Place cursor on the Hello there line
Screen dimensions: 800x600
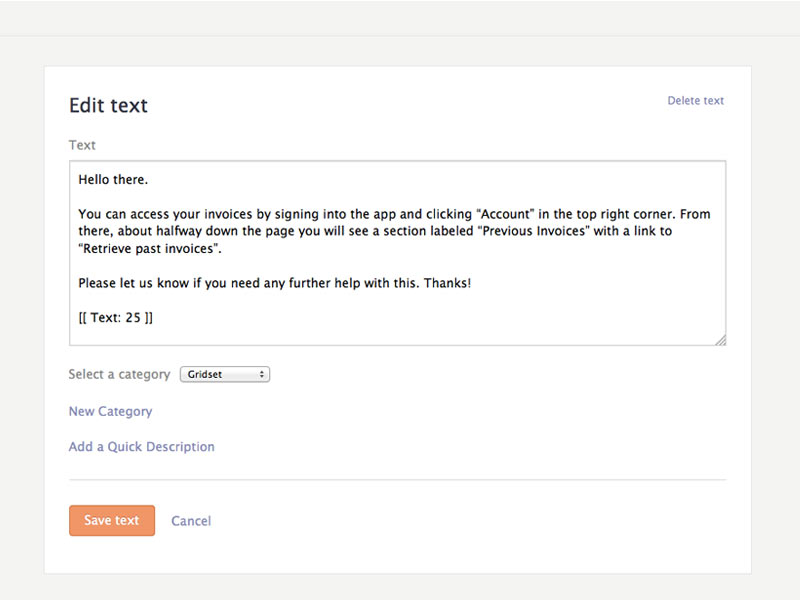tap(113, 180)
